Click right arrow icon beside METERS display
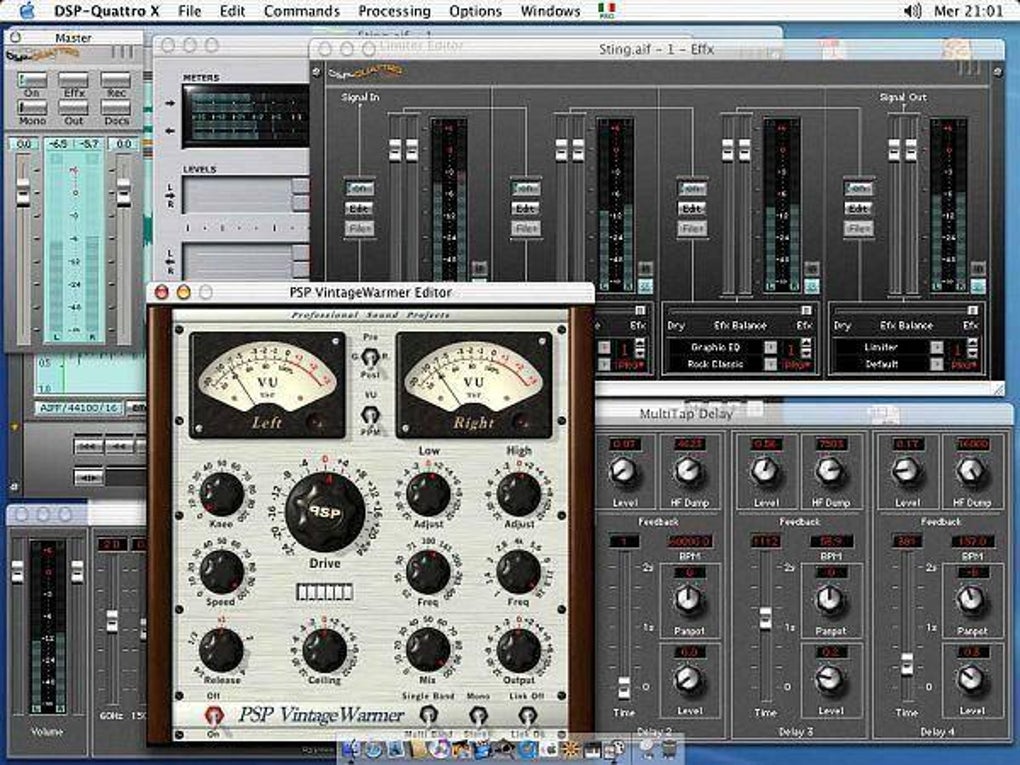This screenshot has width=1020, height=765. point(170,103)
